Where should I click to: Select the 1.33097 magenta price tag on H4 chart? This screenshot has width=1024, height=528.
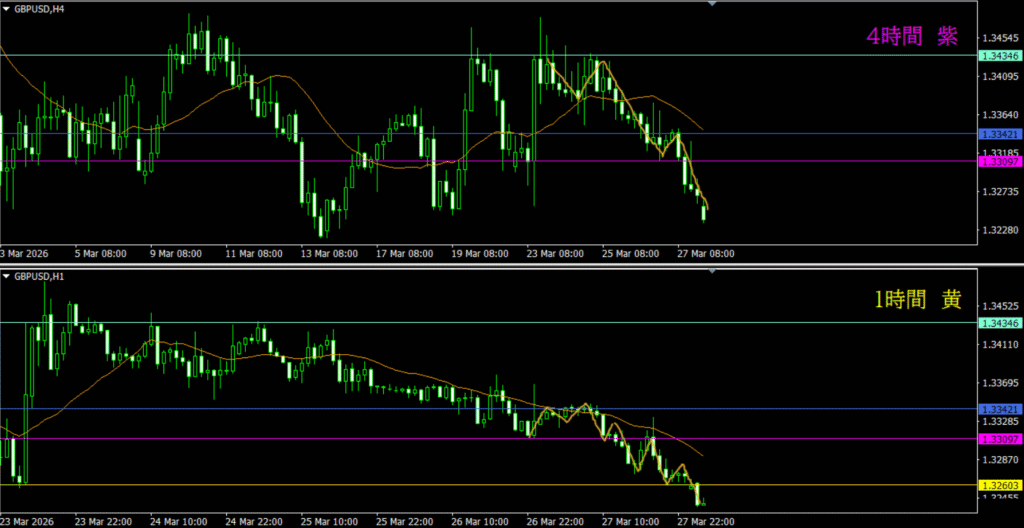coord(999,161)
